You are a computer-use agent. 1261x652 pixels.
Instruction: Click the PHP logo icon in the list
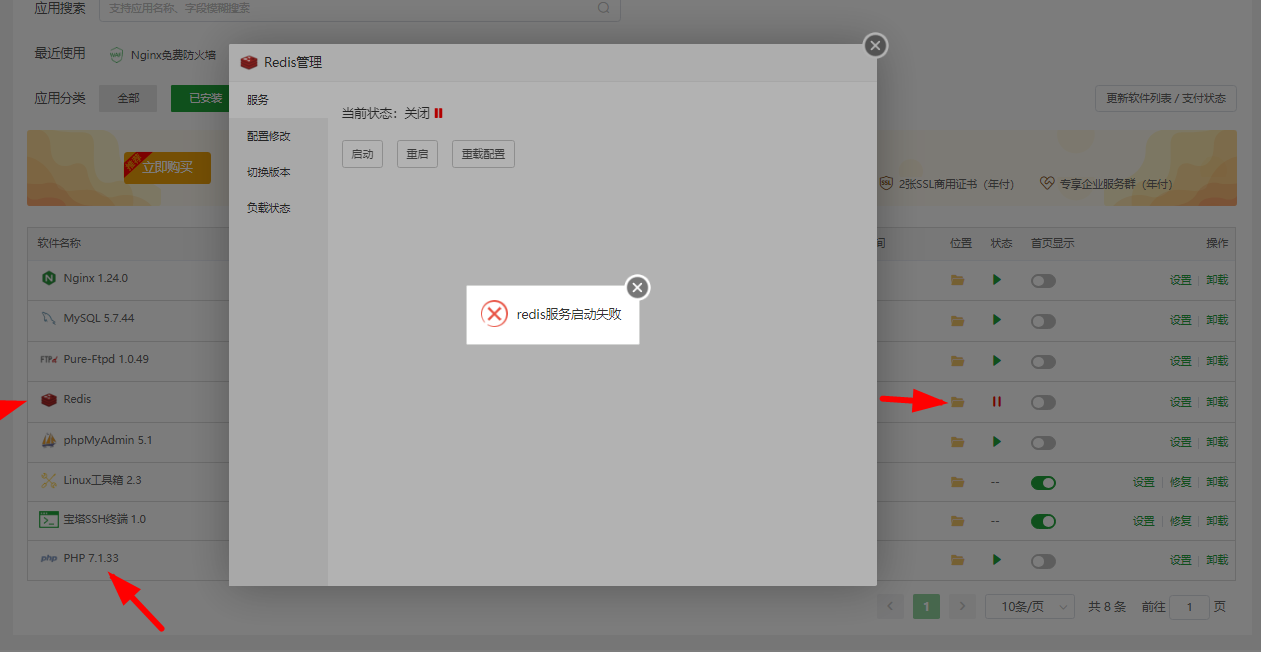48,558
